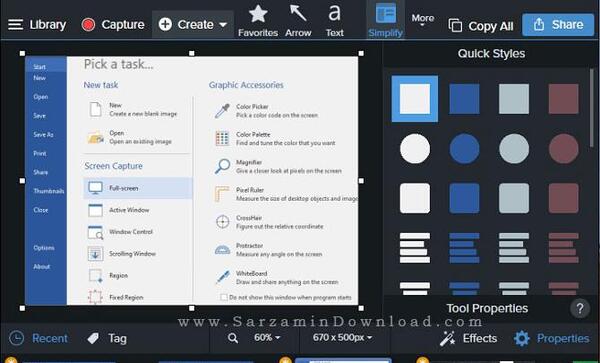Select the Favorites star tool
Image resolution: width=600 pixels, height=363 pixels.
tap(258, 21)
